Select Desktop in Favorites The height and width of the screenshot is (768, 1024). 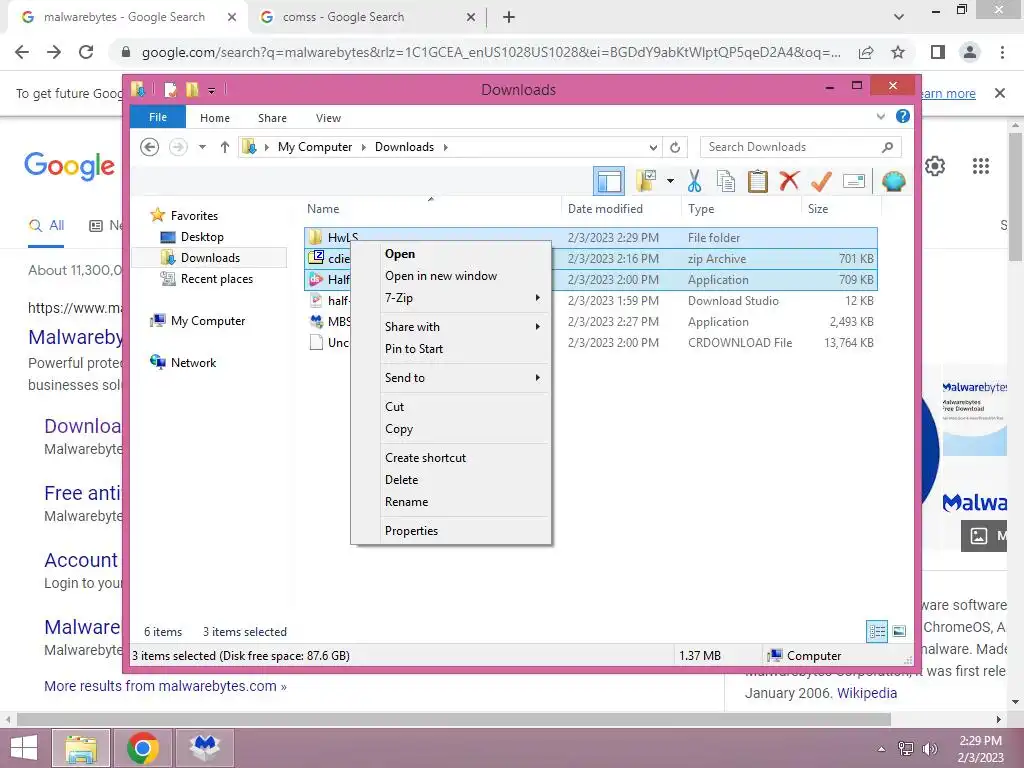202,236
